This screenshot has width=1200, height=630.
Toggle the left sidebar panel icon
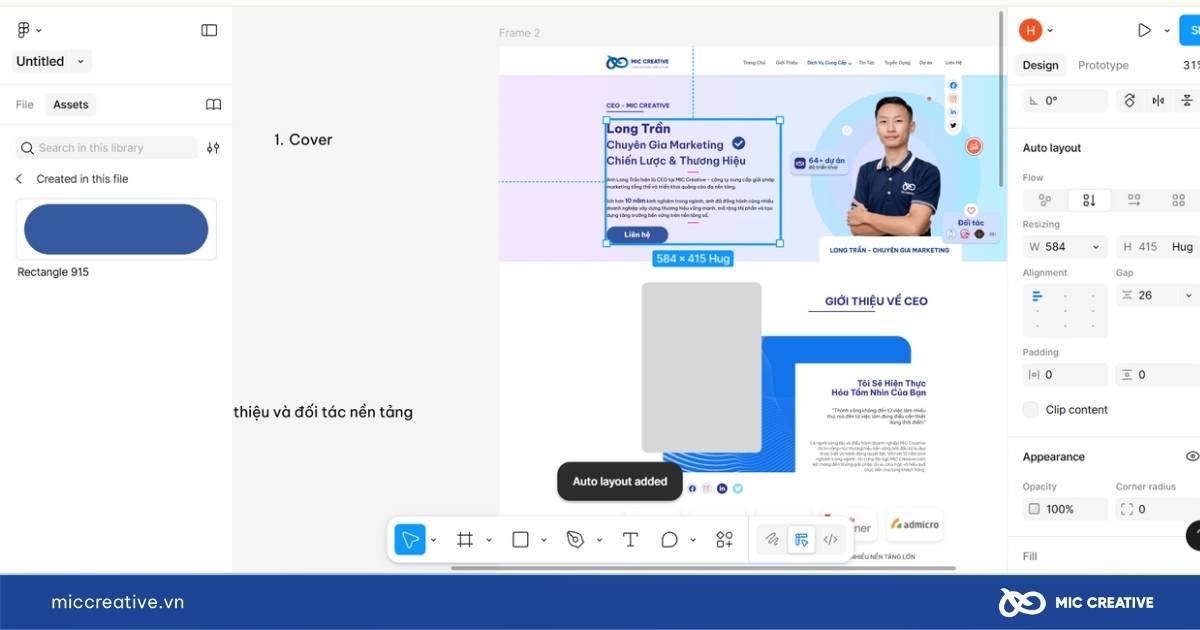coord(209,30)
